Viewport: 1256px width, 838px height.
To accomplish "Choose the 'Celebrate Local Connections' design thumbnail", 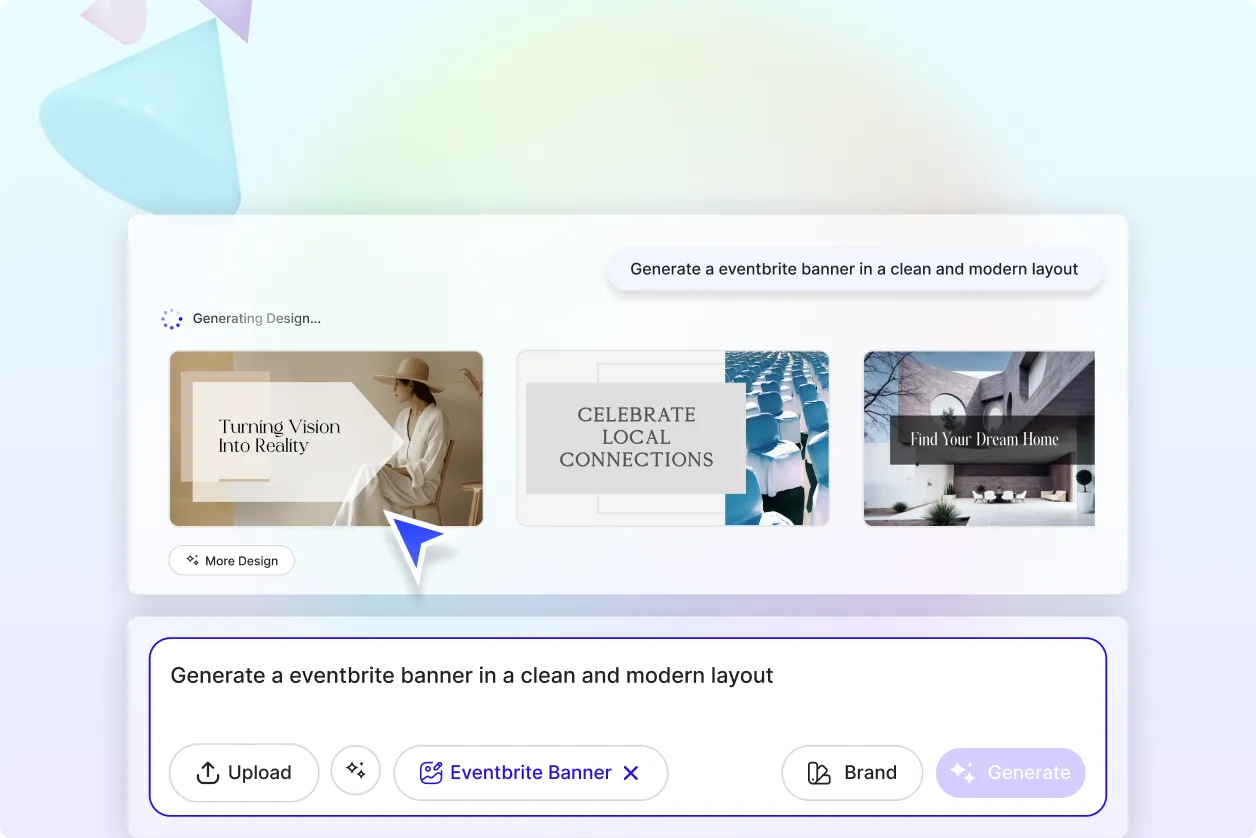I will 673,438.
